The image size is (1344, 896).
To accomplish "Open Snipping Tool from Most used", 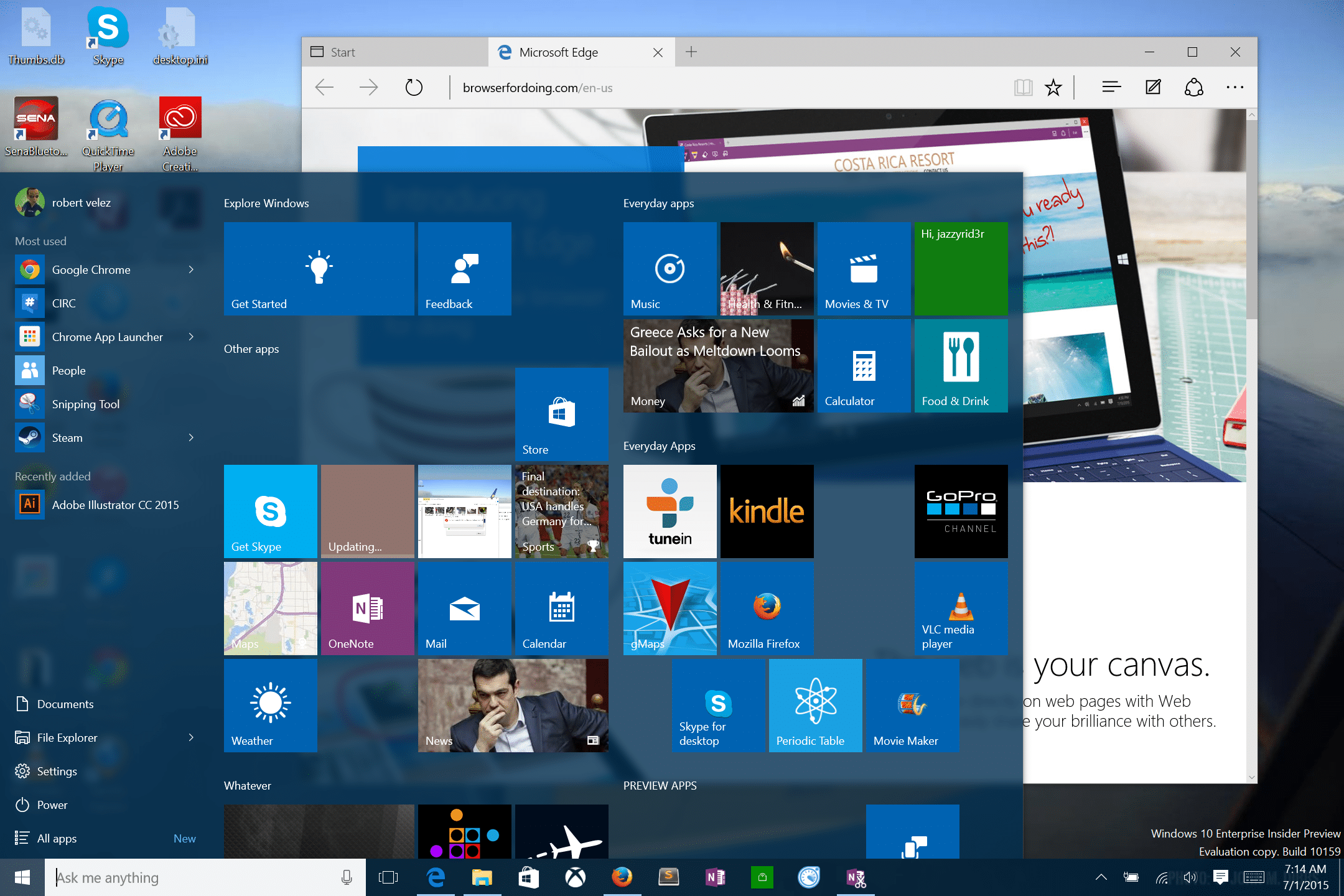I will [106, 404].
